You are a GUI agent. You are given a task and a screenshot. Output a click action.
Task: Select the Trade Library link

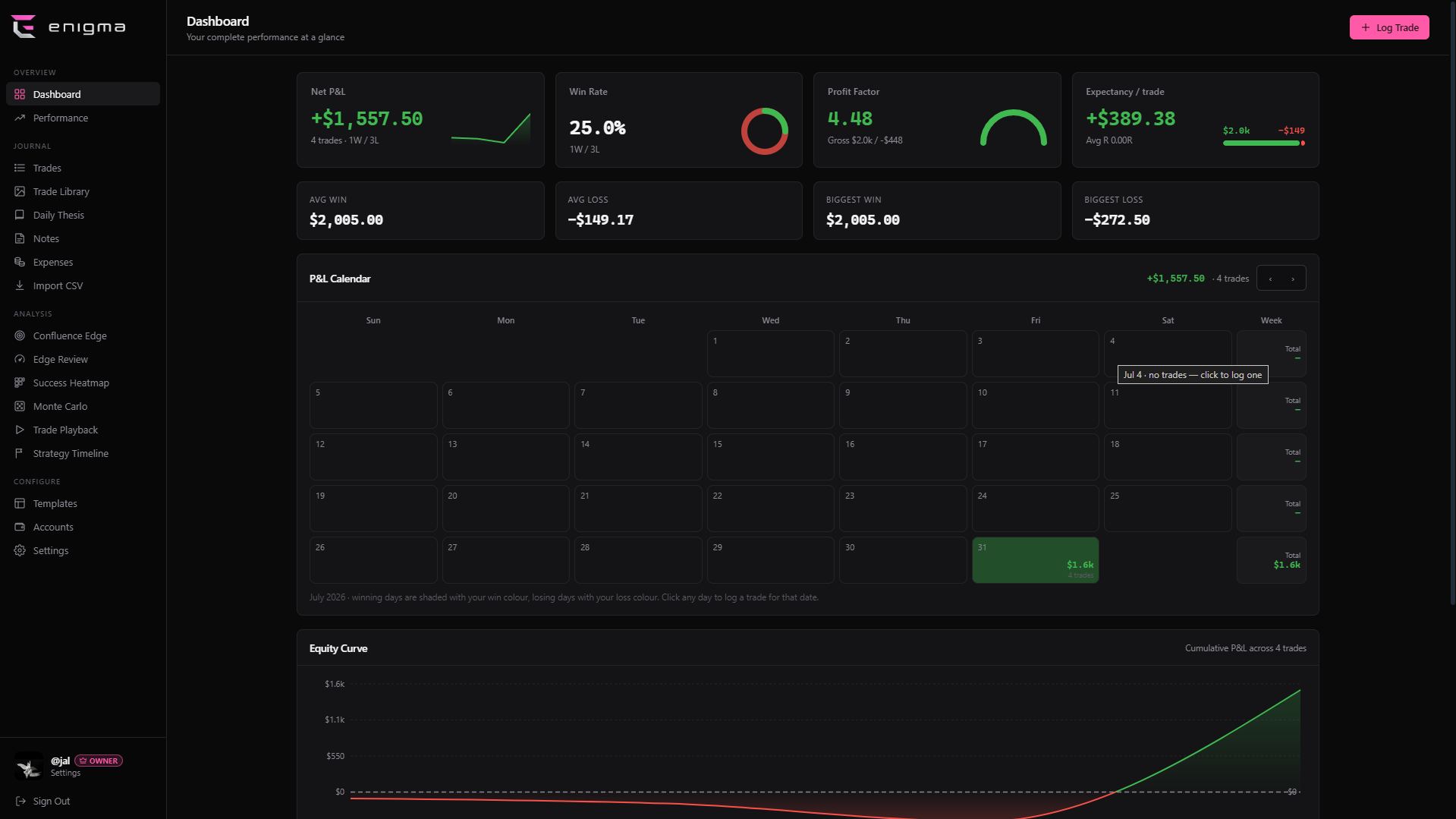tap(83, 191)
